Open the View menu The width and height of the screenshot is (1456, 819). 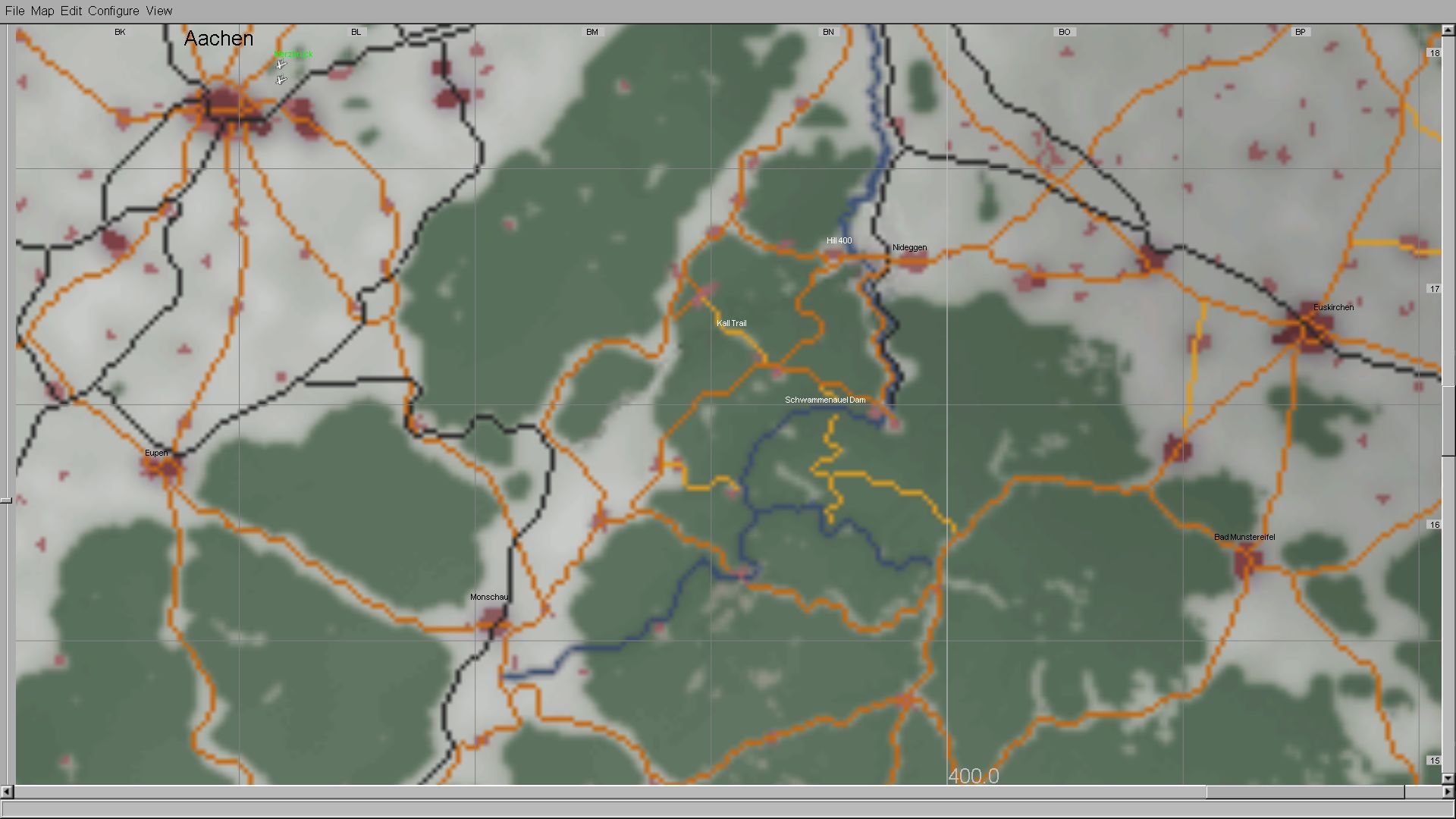159,11
